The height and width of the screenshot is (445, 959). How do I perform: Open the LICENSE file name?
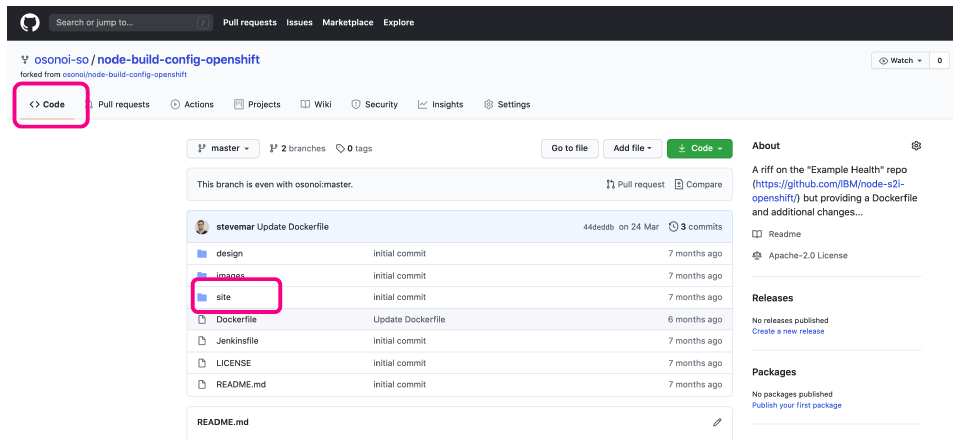click(234, 363)
